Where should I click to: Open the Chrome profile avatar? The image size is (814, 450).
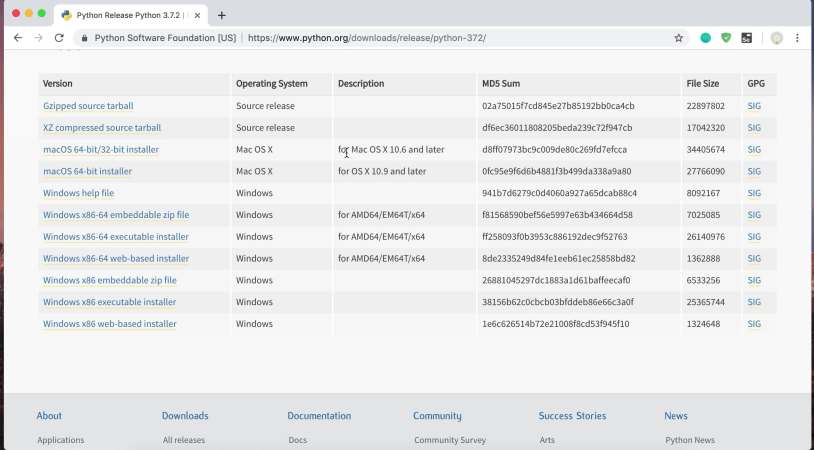(x=777, y=38)
